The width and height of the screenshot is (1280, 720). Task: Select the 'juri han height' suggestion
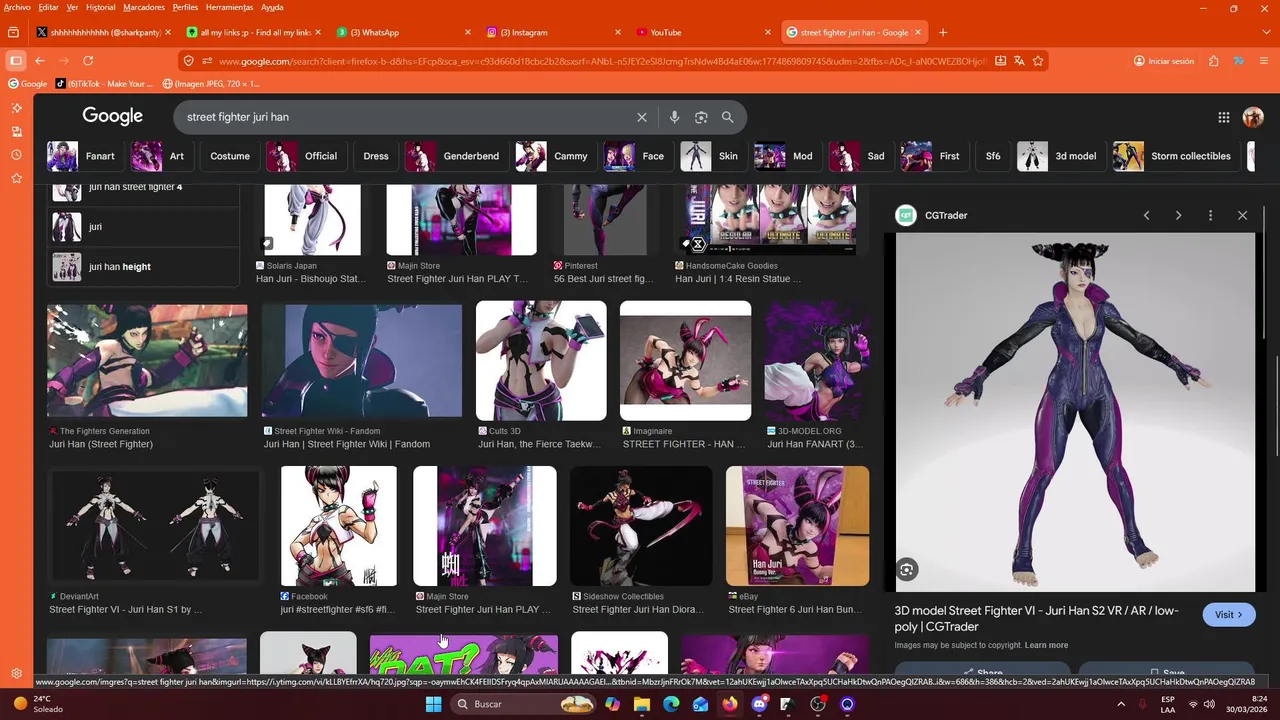tap(144, 267)
